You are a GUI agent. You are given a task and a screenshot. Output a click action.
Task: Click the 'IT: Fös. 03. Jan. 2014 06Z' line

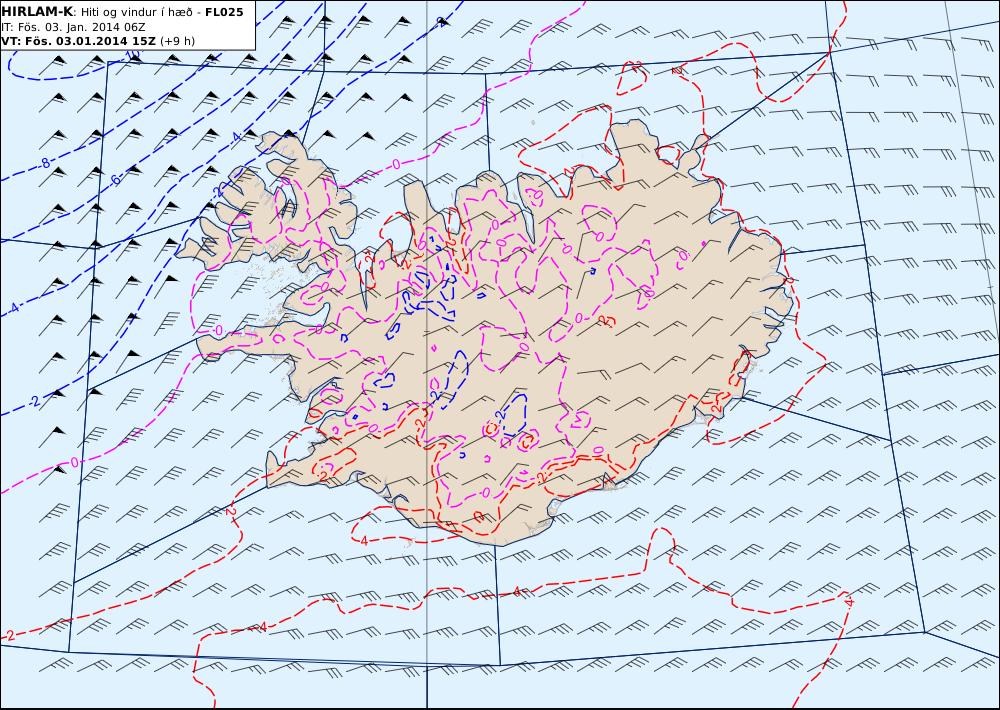pos(73,27)
